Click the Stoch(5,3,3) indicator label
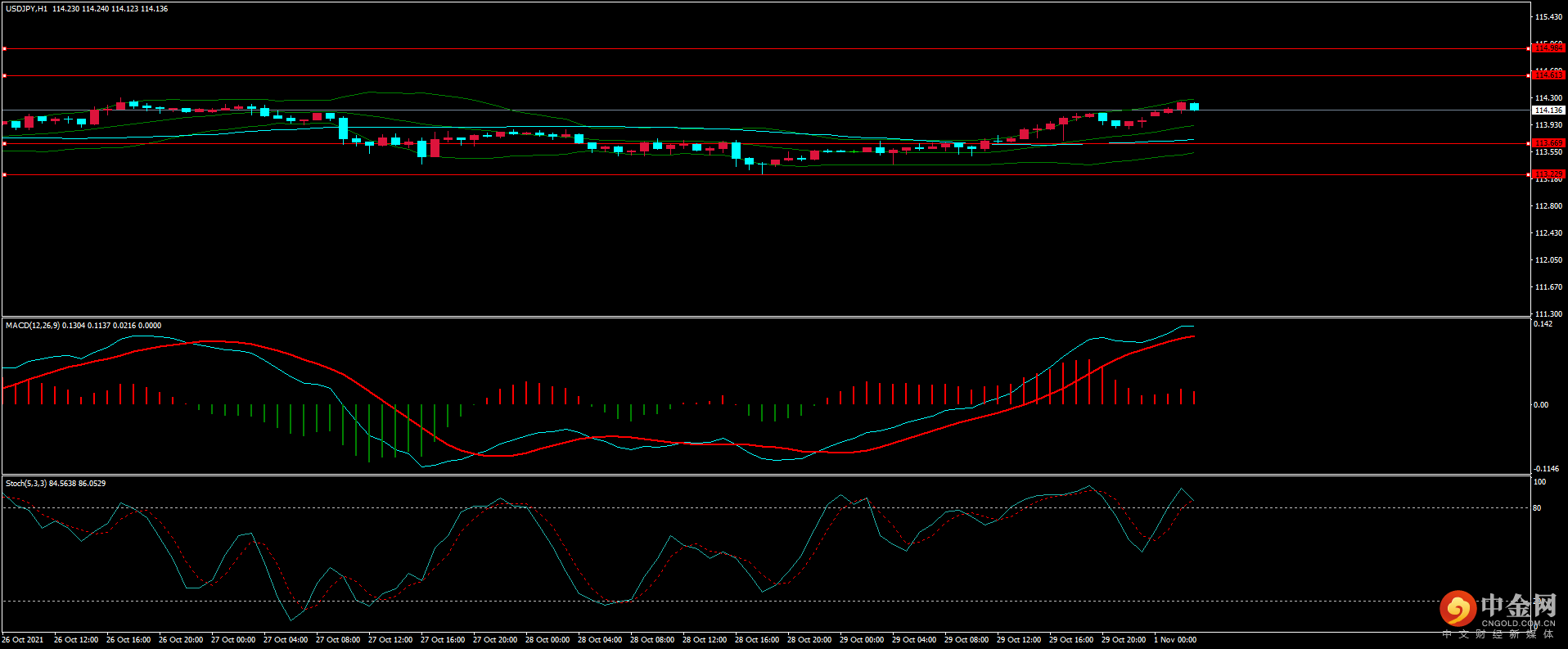This screenshot has height=649, width=1568. point(26,484)
